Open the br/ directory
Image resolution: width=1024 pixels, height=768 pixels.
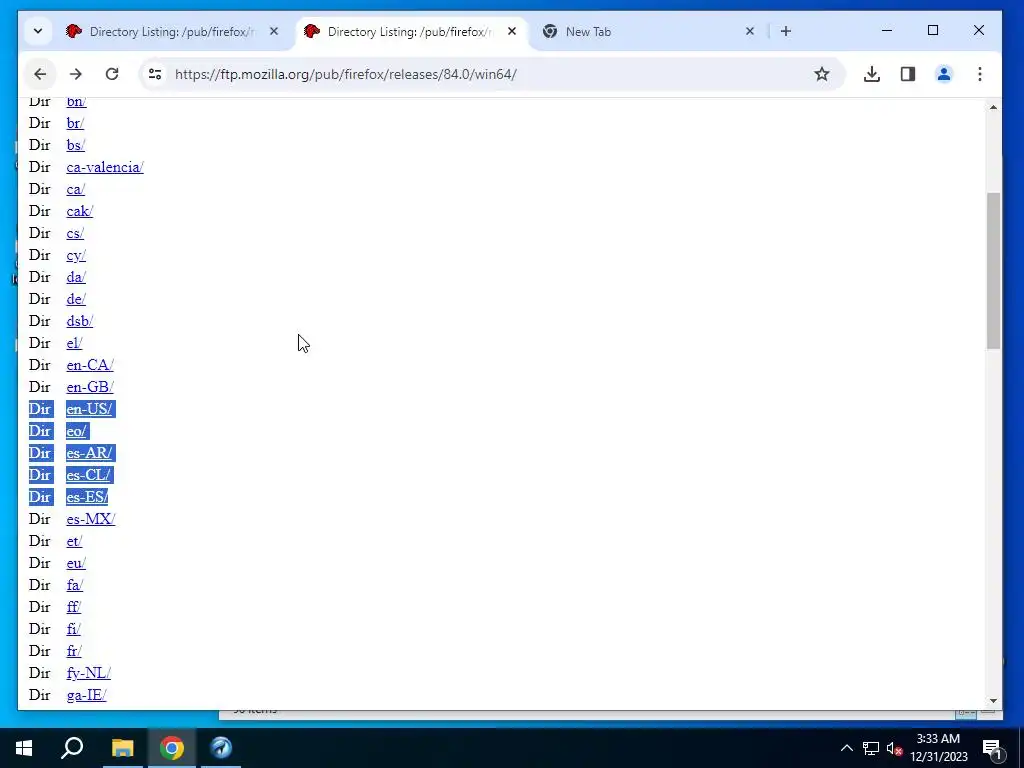(x=75, y=123)
